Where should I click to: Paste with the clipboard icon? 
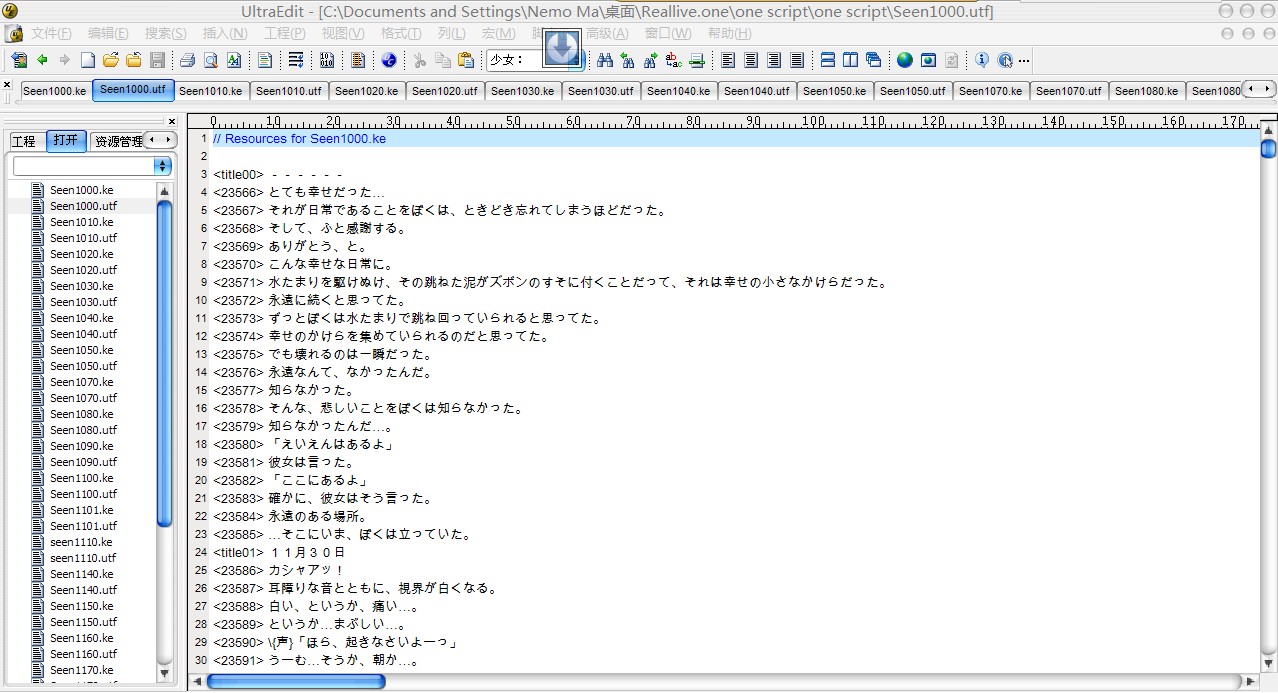466,60
